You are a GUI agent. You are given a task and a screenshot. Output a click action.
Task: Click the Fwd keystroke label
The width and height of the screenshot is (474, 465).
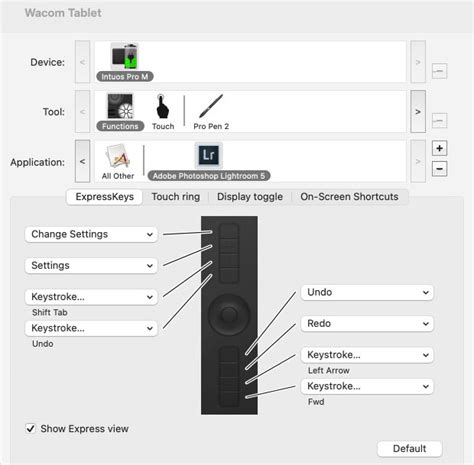(x=316, y=402)
